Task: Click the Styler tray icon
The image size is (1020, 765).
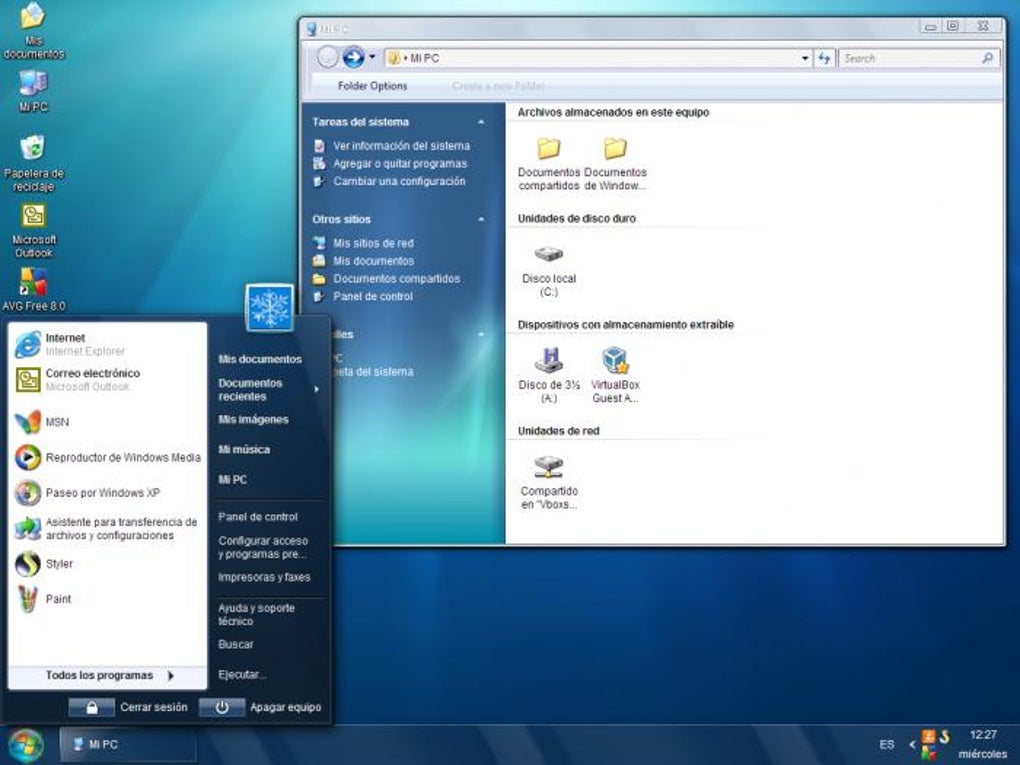Action: 944,737
